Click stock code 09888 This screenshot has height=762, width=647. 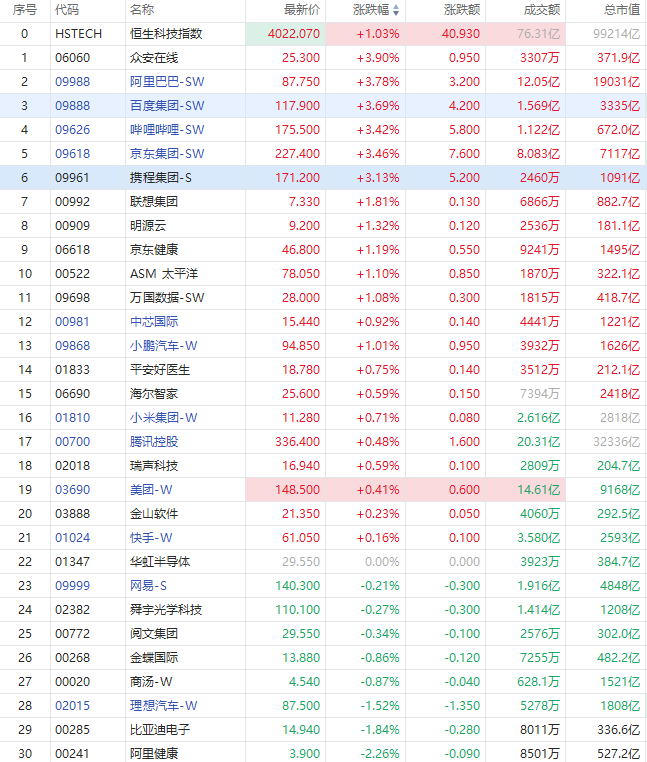click(72, 106)
